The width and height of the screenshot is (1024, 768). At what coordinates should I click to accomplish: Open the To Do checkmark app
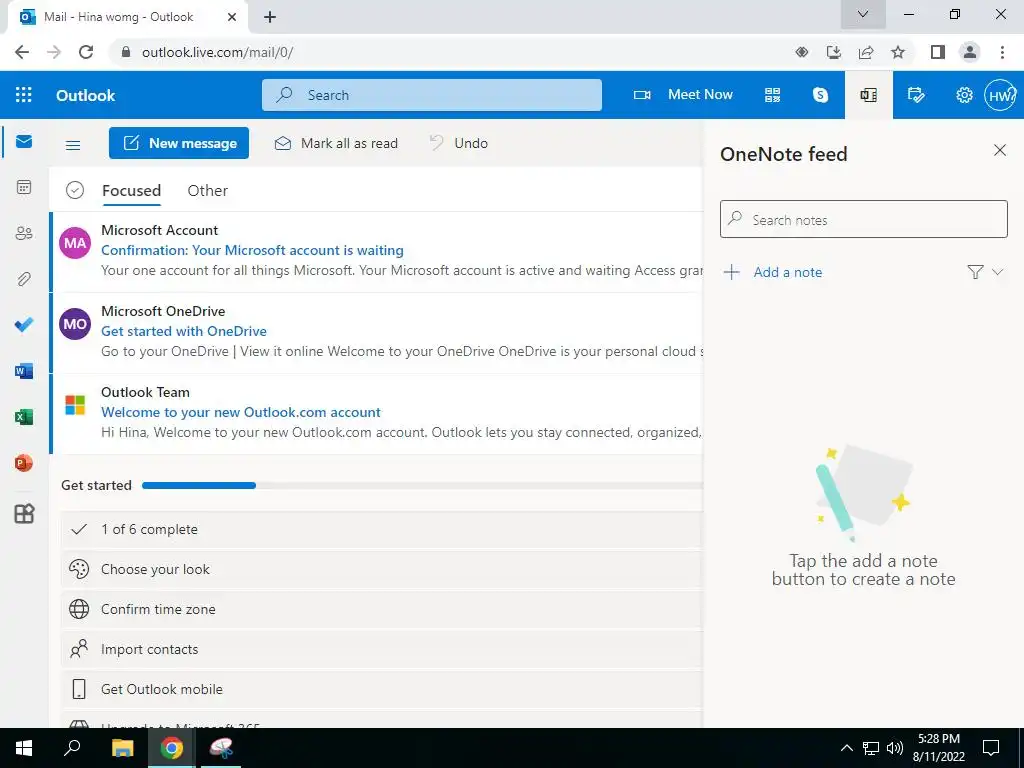[24, 325]
